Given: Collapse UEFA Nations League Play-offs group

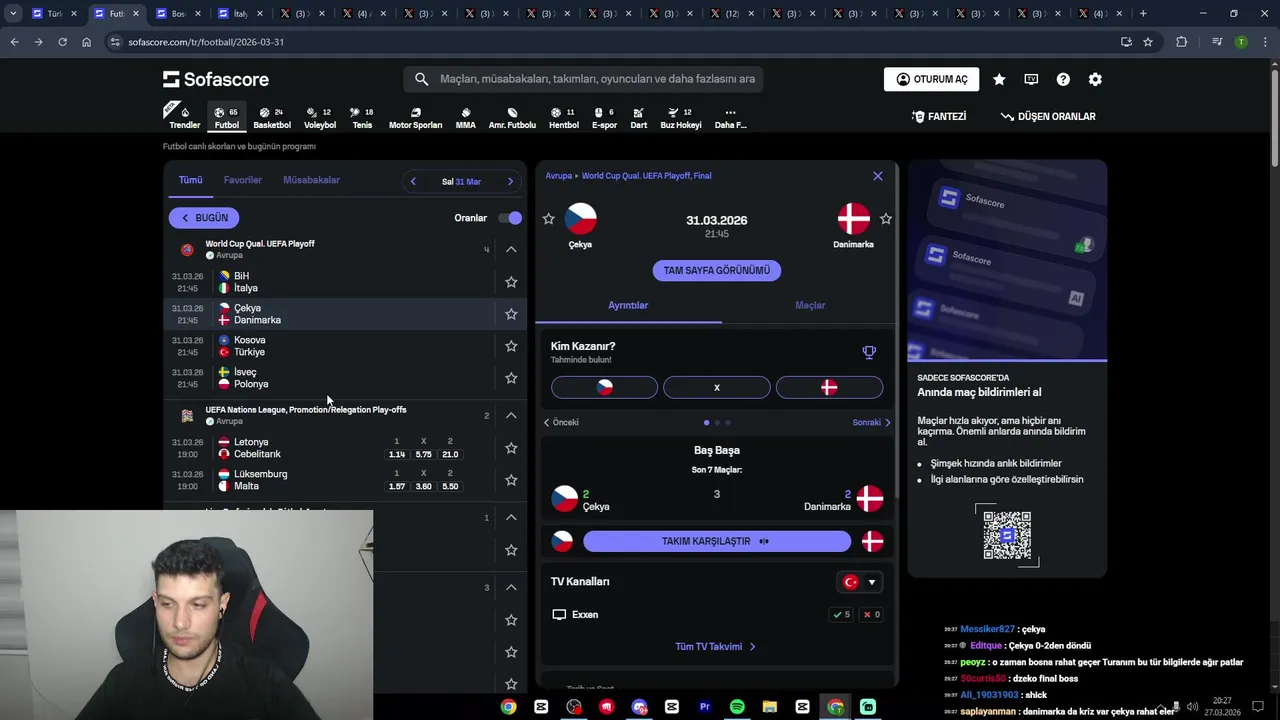Looking at the screenshot, I should click(511, 415).
